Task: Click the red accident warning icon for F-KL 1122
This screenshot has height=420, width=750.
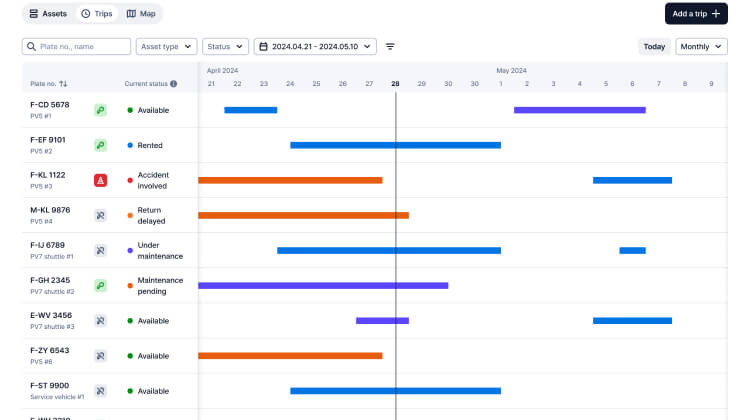Action: click(100, 180)
